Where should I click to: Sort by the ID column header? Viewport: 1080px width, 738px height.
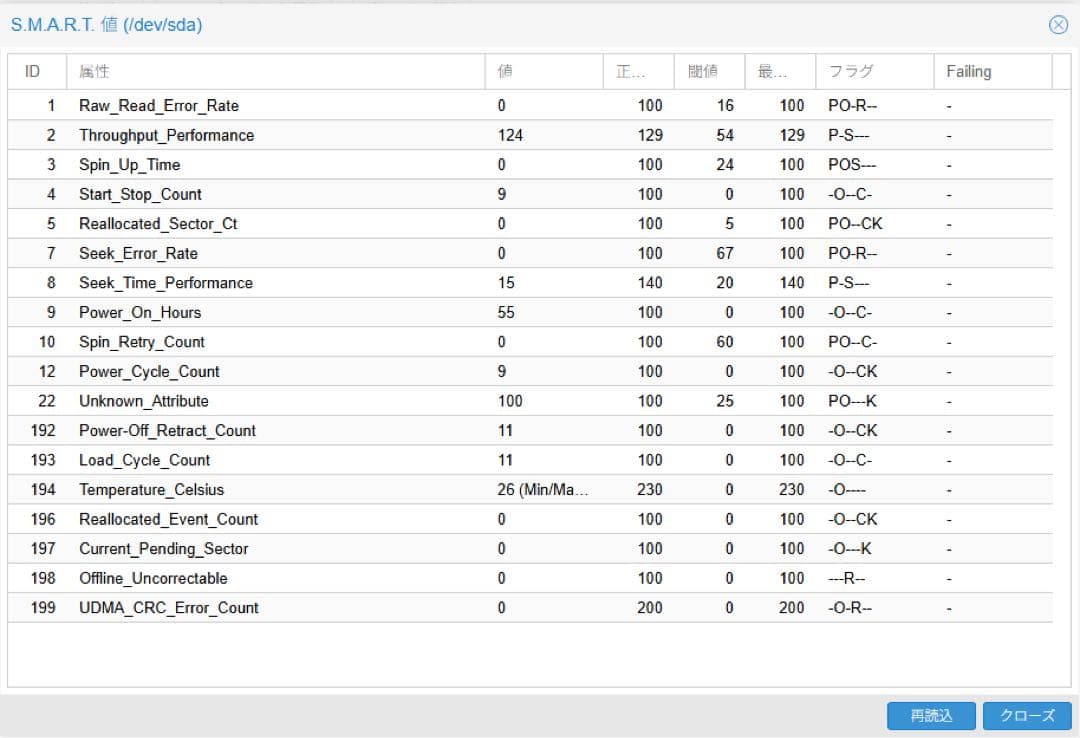32,72
